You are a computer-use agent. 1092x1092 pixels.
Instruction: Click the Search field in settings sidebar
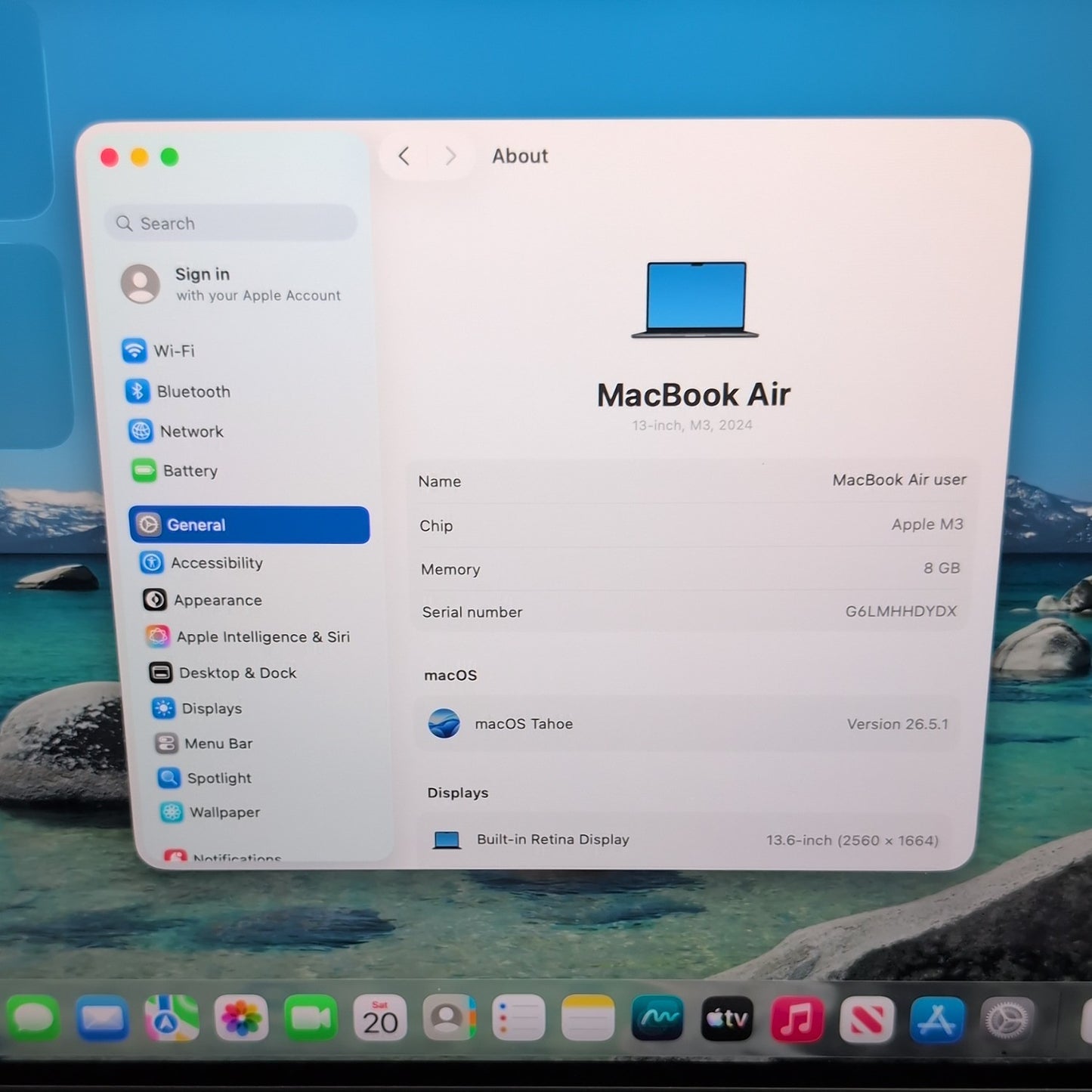click(230, 223)
